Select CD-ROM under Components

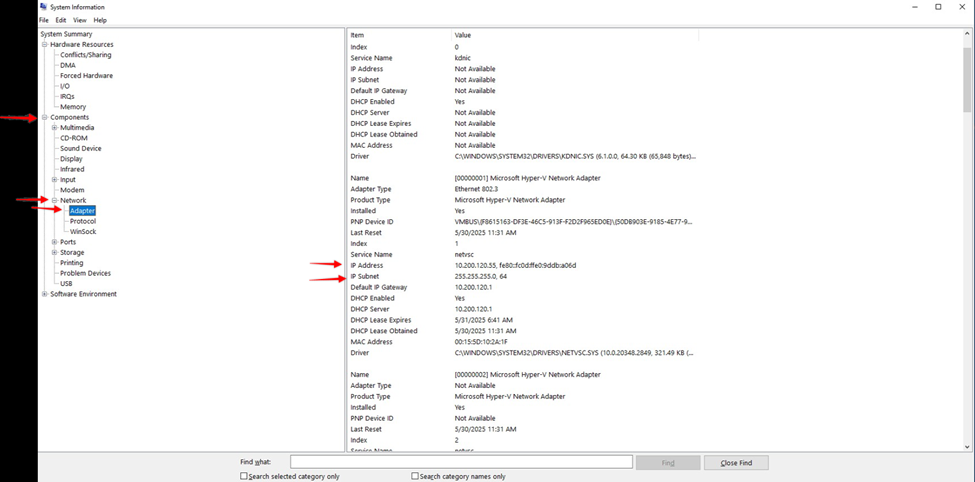[x=74, y=138]
